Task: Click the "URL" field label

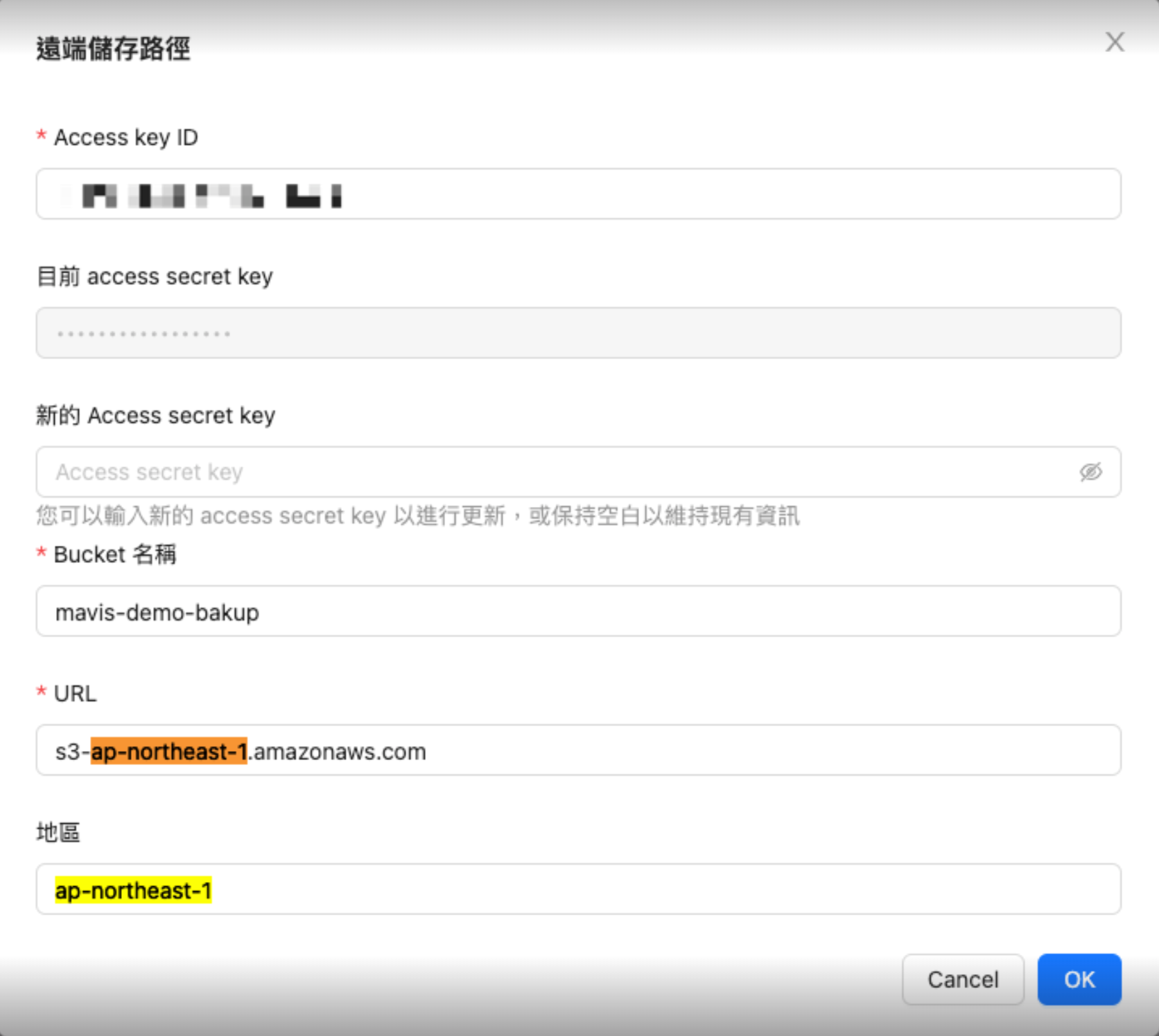Action: pyautogui.click(x=75, y=693)
